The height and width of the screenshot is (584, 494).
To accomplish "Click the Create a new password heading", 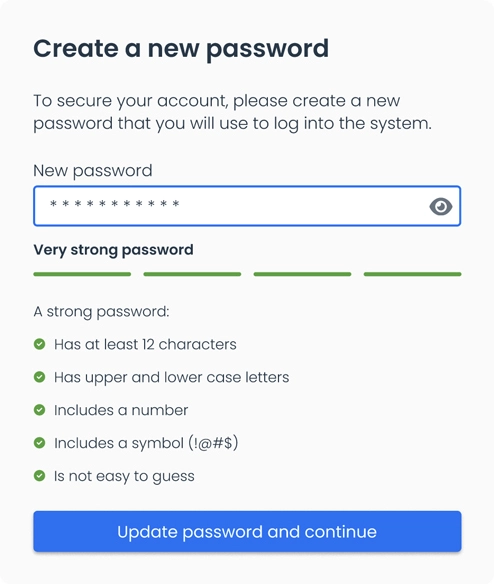I will (181, 49).
